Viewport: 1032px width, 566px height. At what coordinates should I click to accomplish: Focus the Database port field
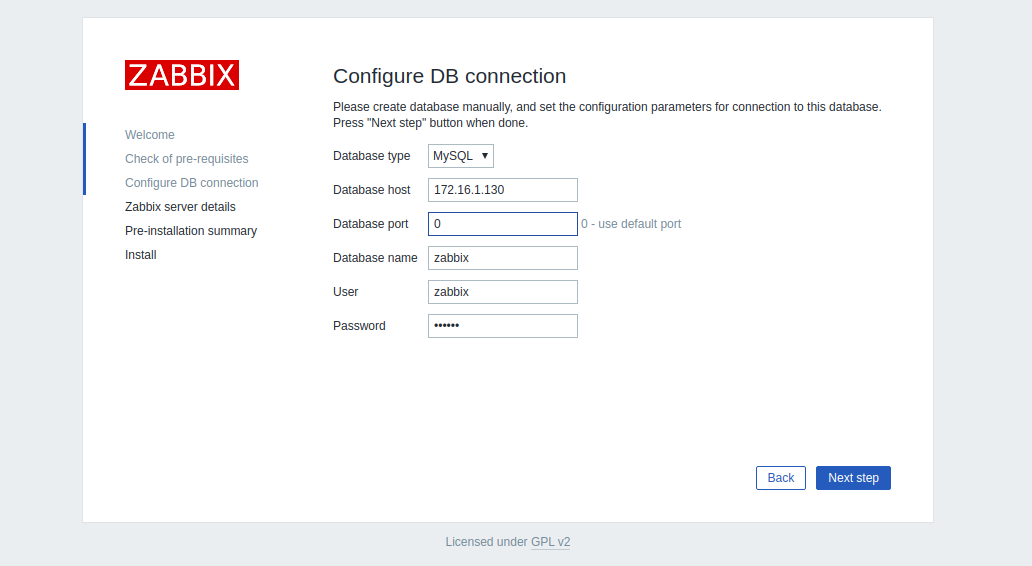(x=503, y=224)
